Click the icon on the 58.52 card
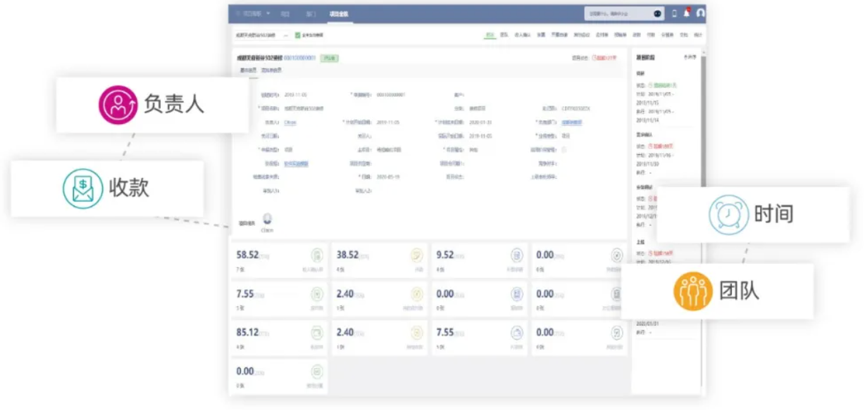Image resolution: width=864 pixels, height=410 pixels. point(316,256)
